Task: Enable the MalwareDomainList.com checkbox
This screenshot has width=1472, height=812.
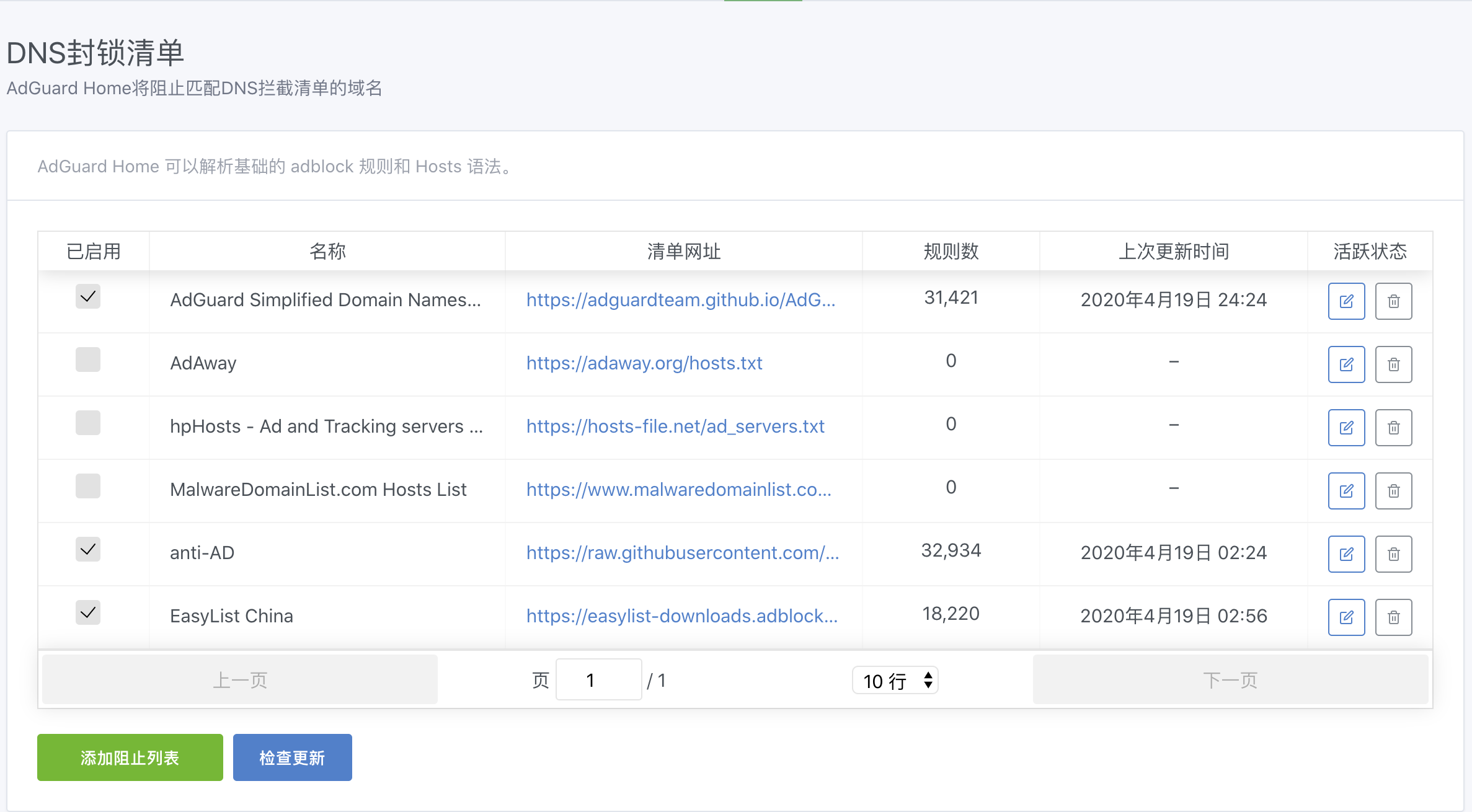Action: point(88,486)
